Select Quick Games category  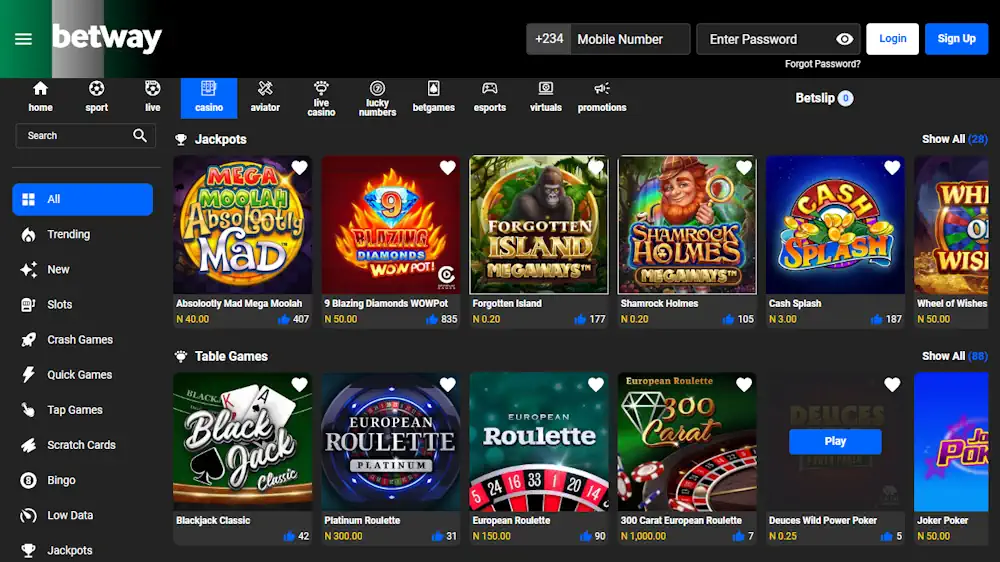(82, 374)
